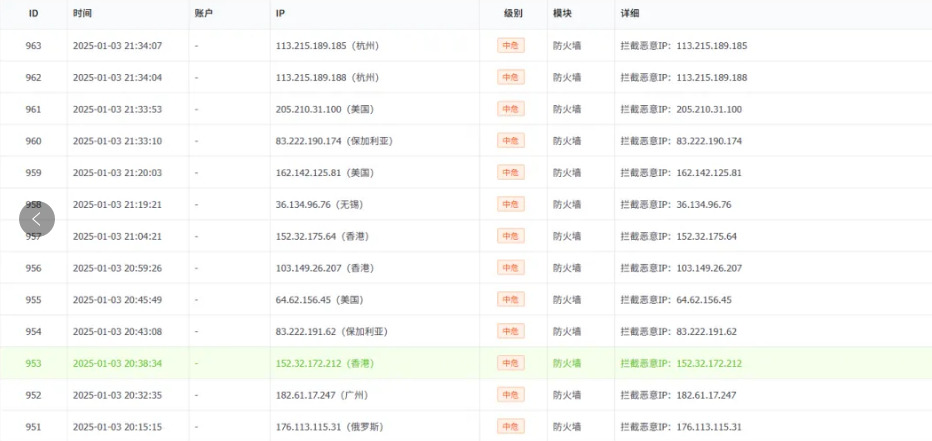Click the 时间 column header
The image size is (932, 441).
83,14
